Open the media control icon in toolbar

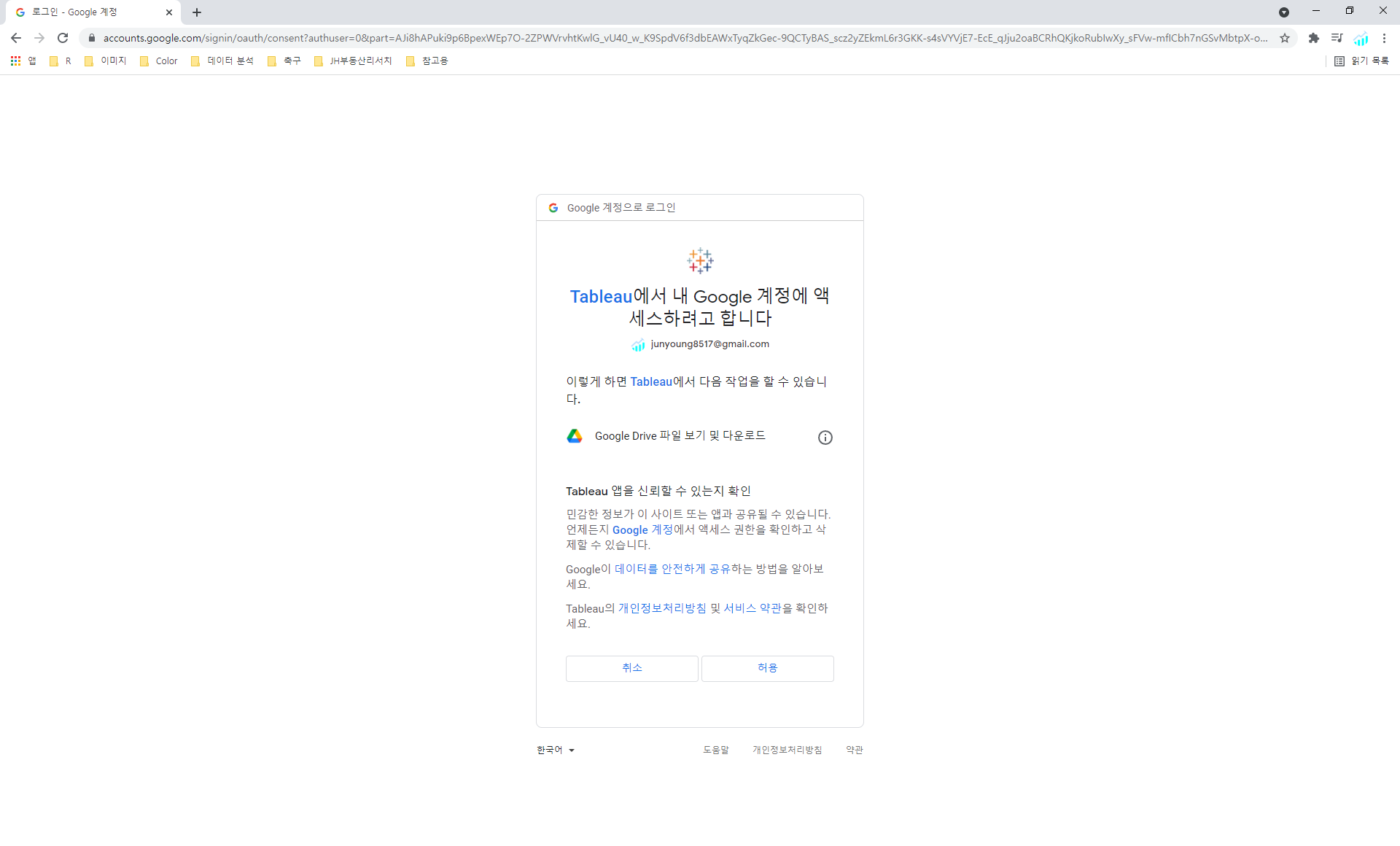pos(1337,38)
